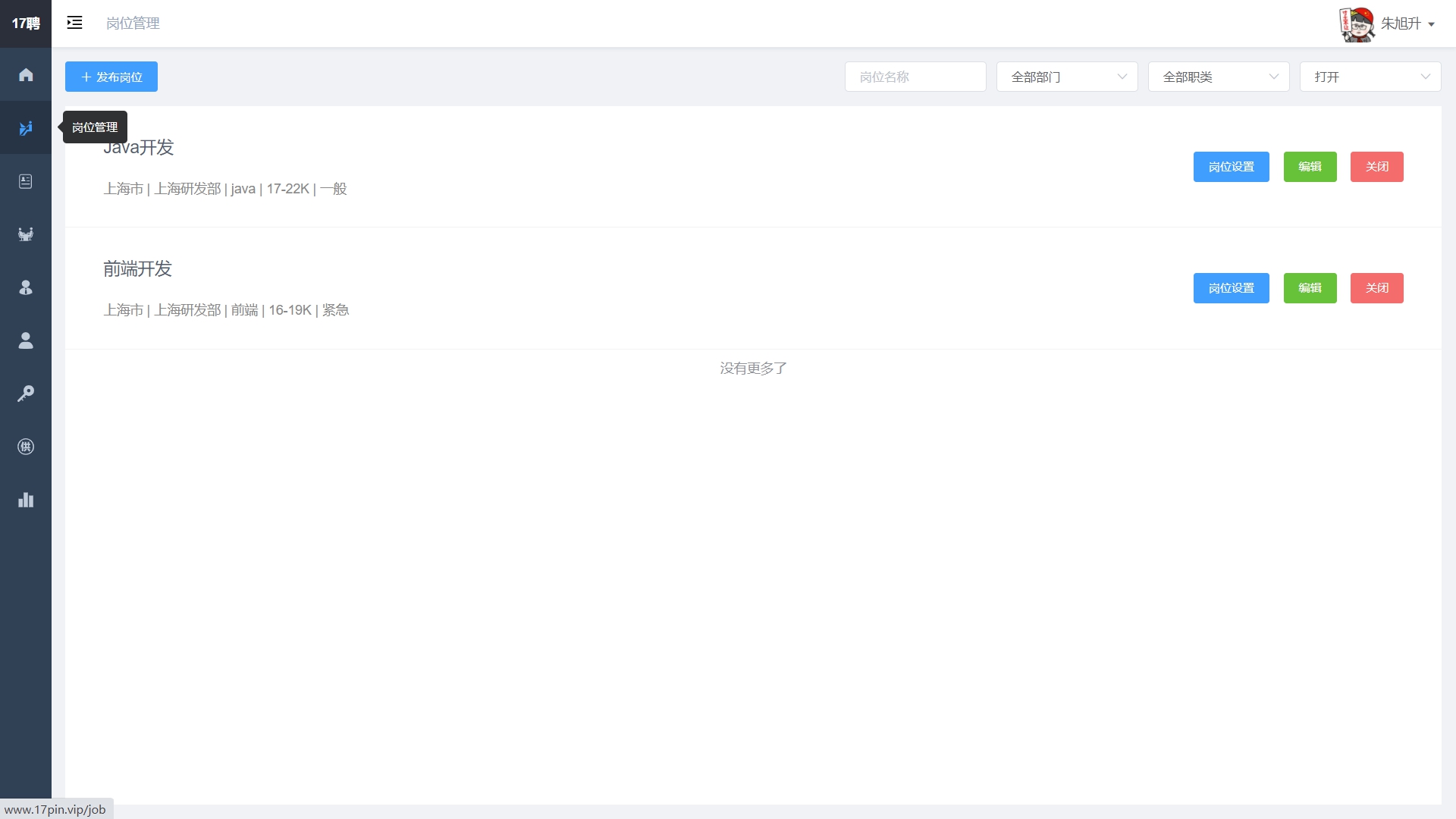Click the key icon in sidebar
The height and width of the screenshot is (819, 1456).
pyautogui.click(x=26, y=394)
